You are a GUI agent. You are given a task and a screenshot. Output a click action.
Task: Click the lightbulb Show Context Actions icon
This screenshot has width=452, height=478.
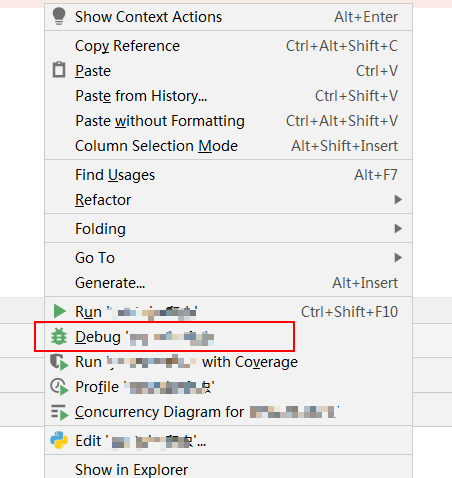point(59,16)
